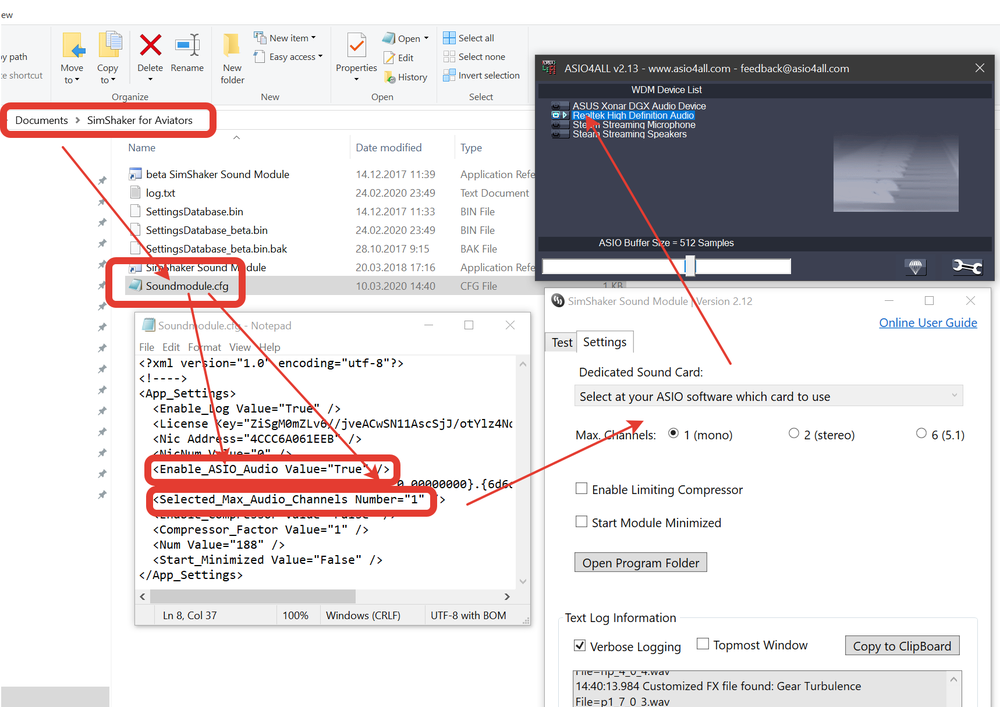Click the Select all icon
Image resolution: width=1000 pixels, height=707 pixels.
[449, 38]
